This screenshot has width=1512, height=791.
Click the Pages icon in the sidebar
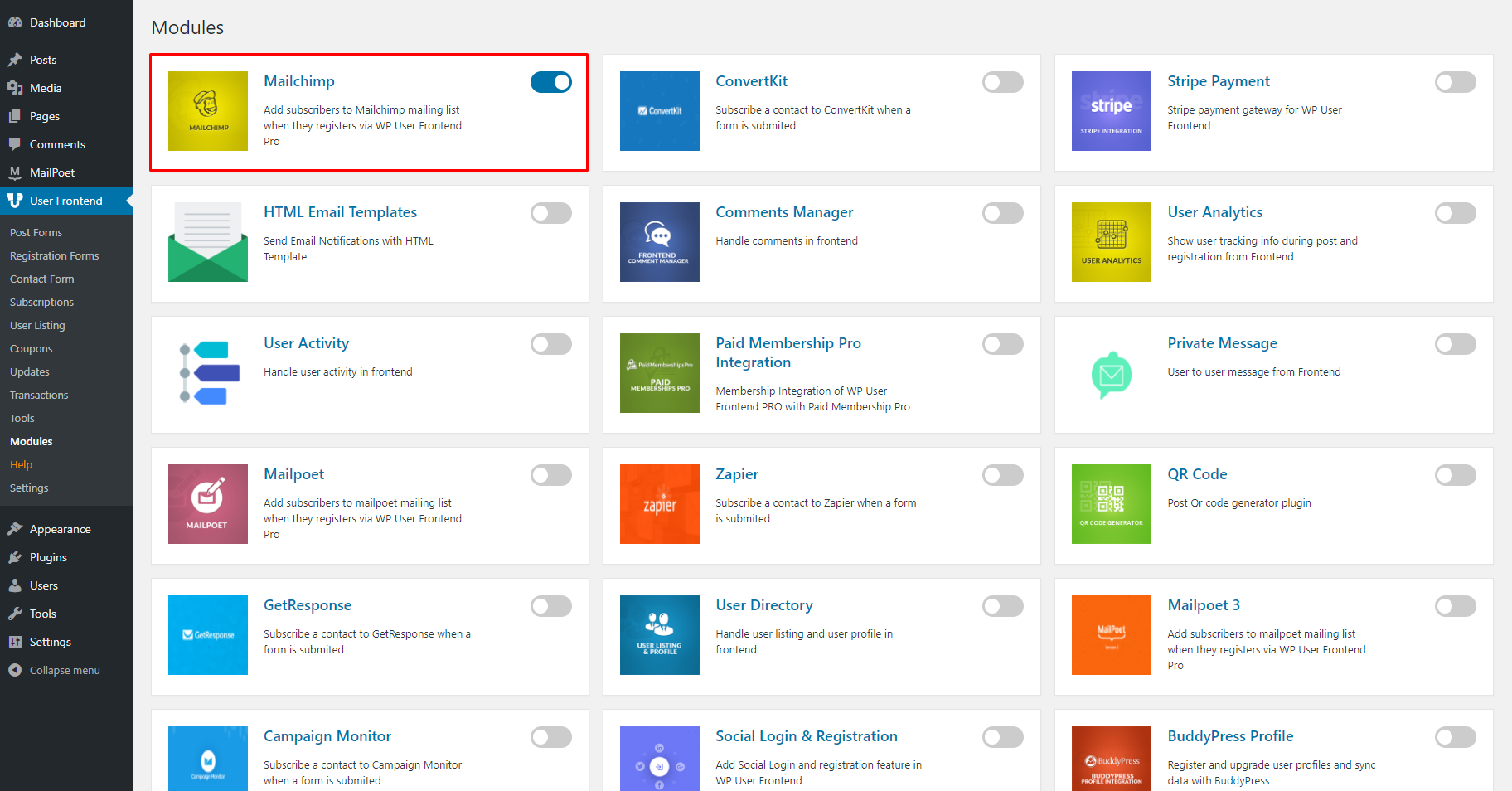[15, 116]
